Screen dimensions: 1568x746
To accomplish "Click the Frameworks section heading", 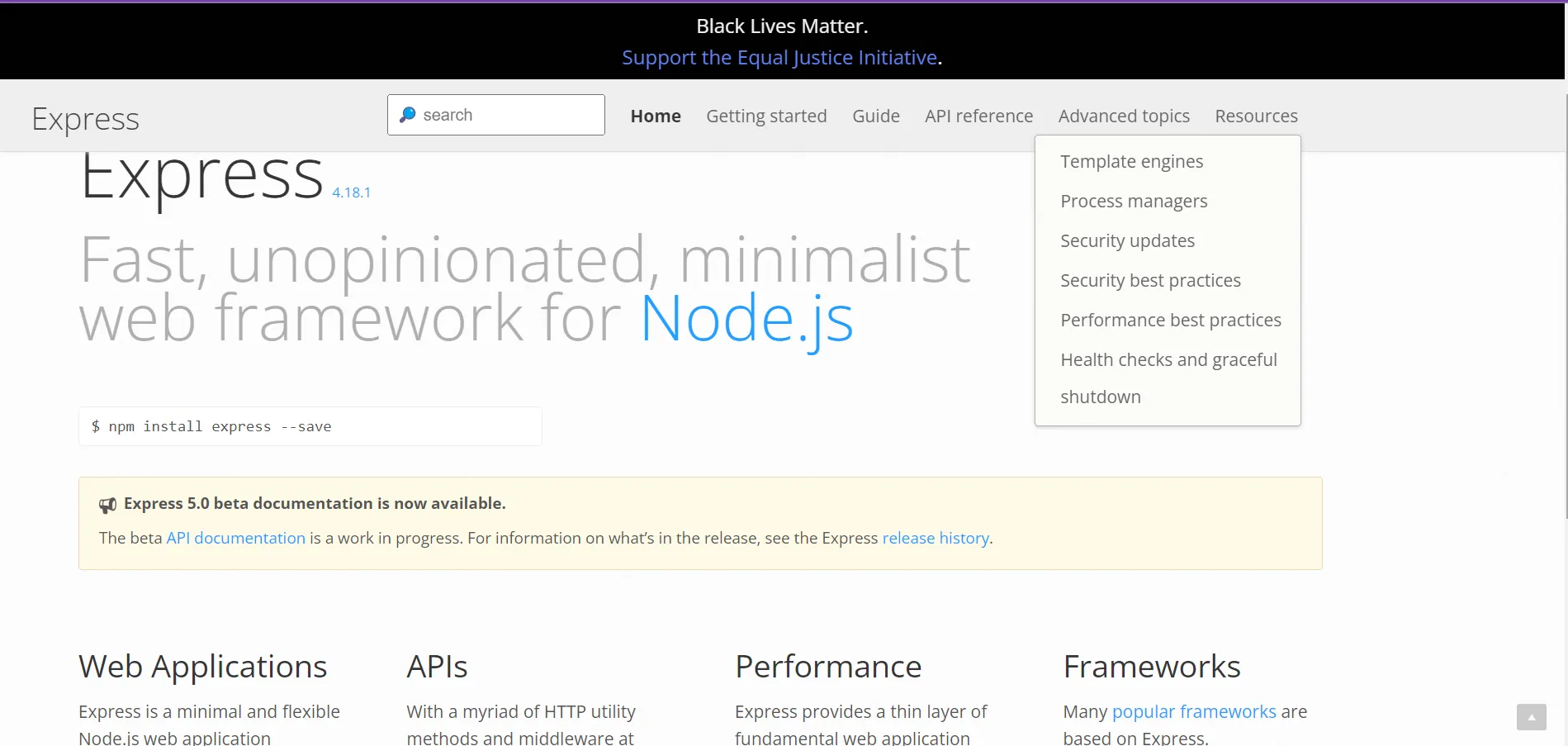I will [x=1152, y=666].
